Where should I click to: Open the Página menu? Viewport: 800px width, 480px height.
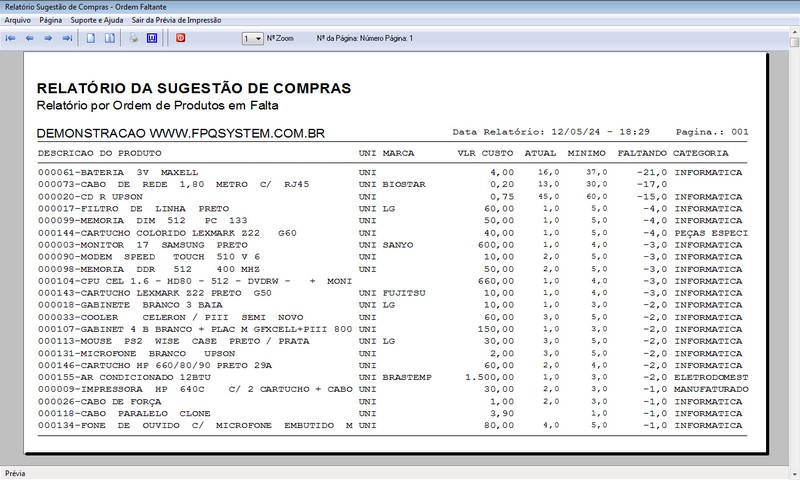[x=51, y=20]
